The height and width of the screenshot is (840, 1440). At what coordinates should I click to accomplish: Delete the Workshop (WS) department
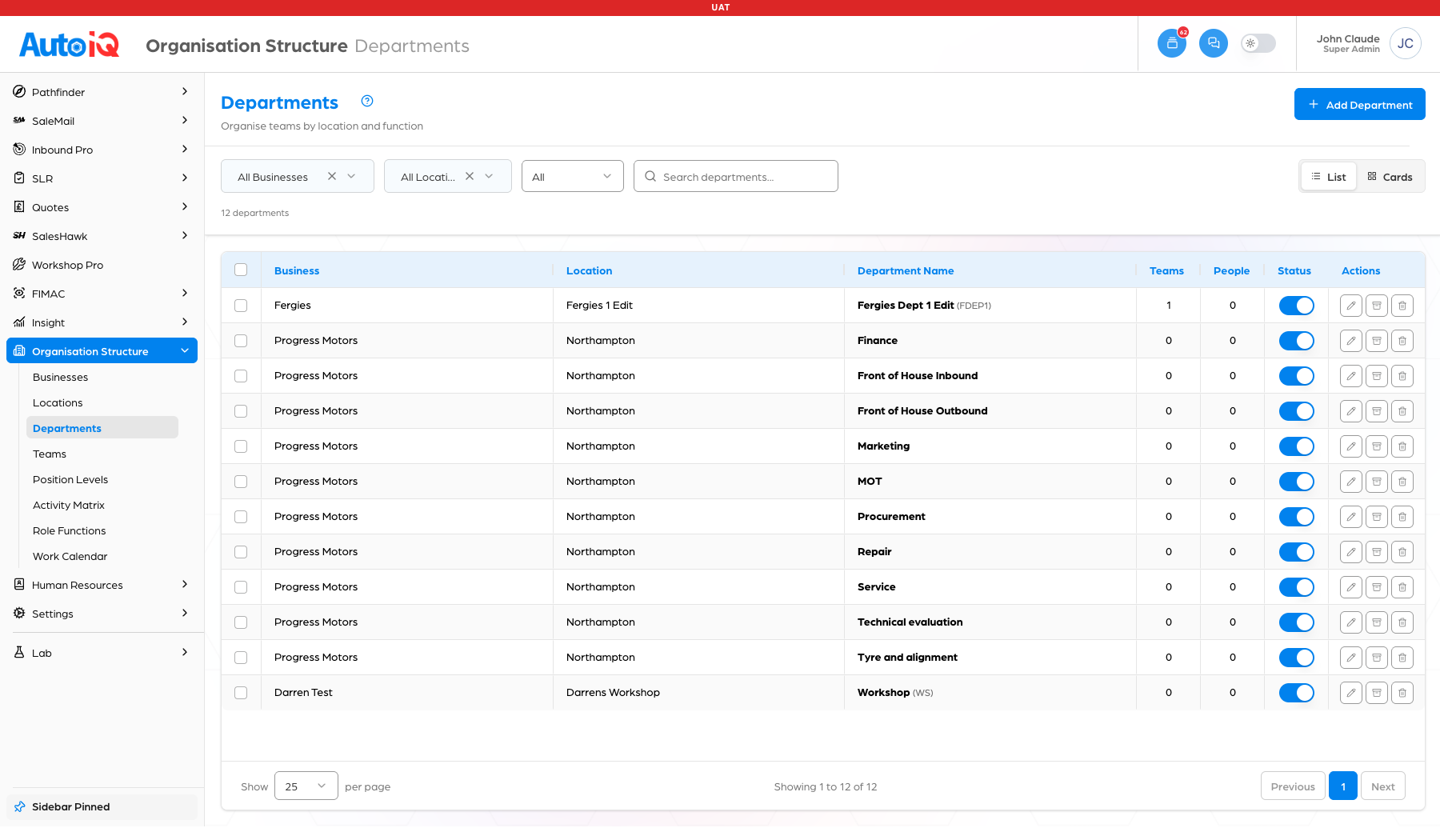coord(1402,693)
